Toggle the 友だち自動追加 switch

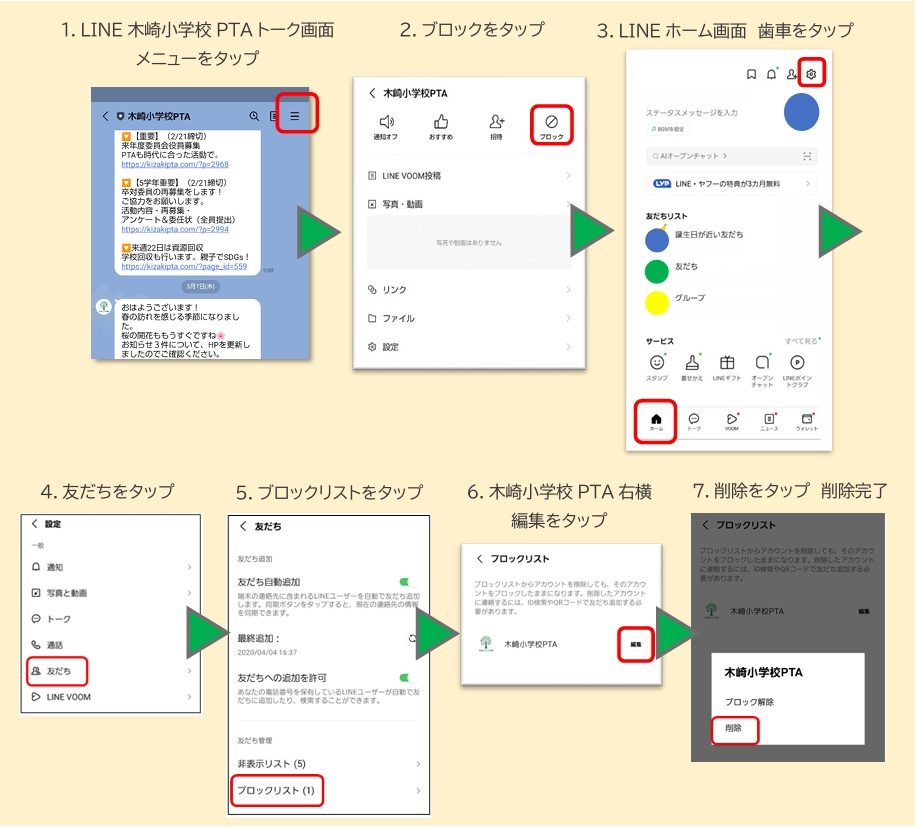408,582
